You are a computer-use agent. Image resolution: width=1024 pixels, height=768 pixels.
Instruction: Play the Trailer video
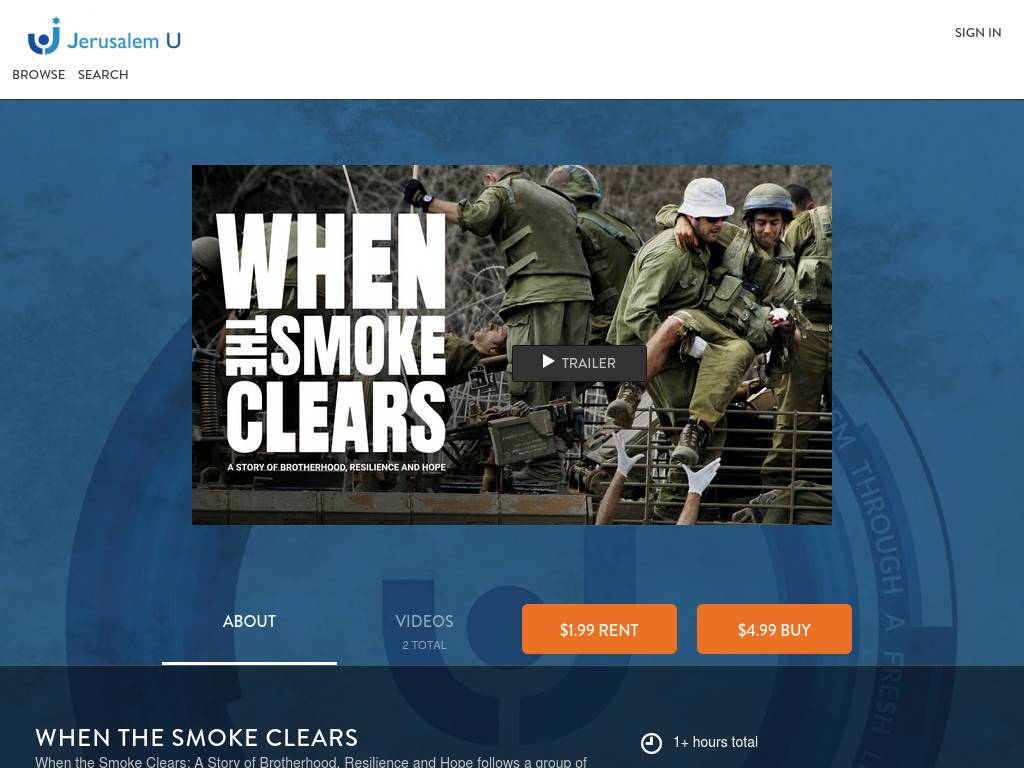click(579, 363)
